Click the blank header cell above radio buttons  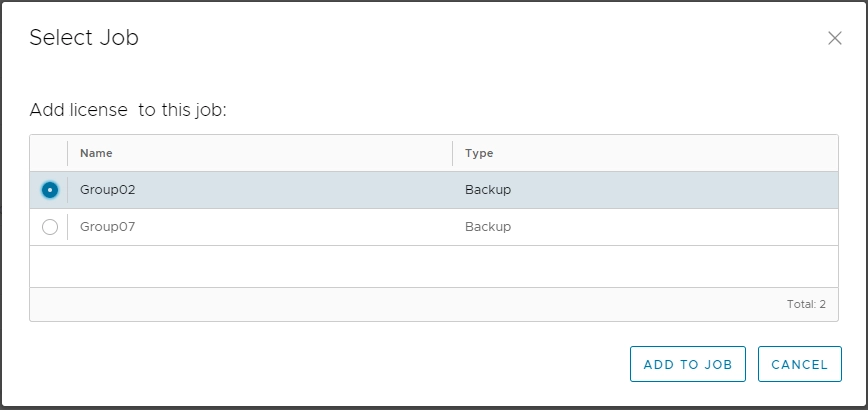(x=49, y=153)
